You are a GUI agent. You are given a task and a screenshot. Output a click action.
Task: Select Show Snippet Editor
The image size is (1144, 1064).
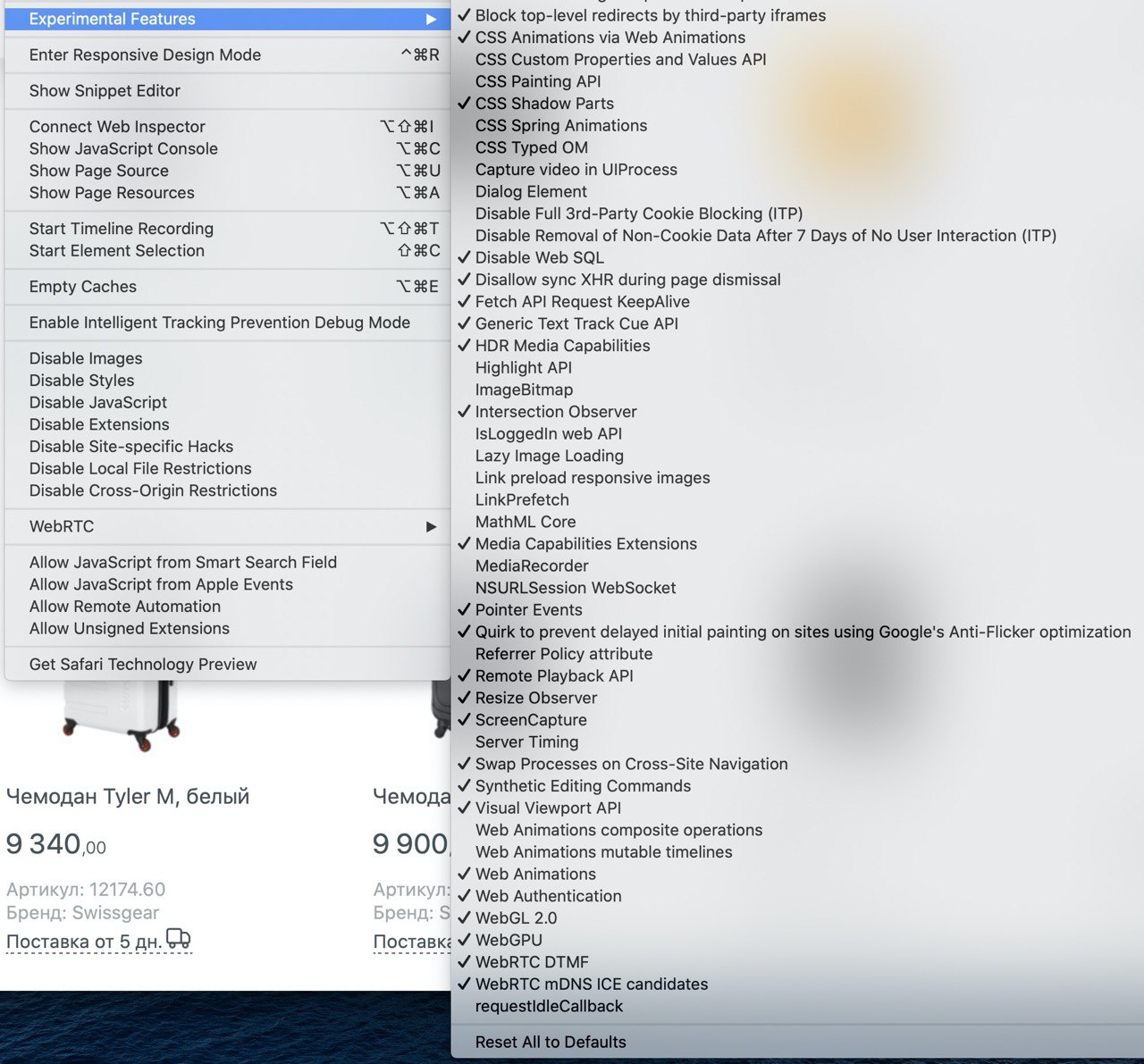pyautogui.click(x=227, y=90)
